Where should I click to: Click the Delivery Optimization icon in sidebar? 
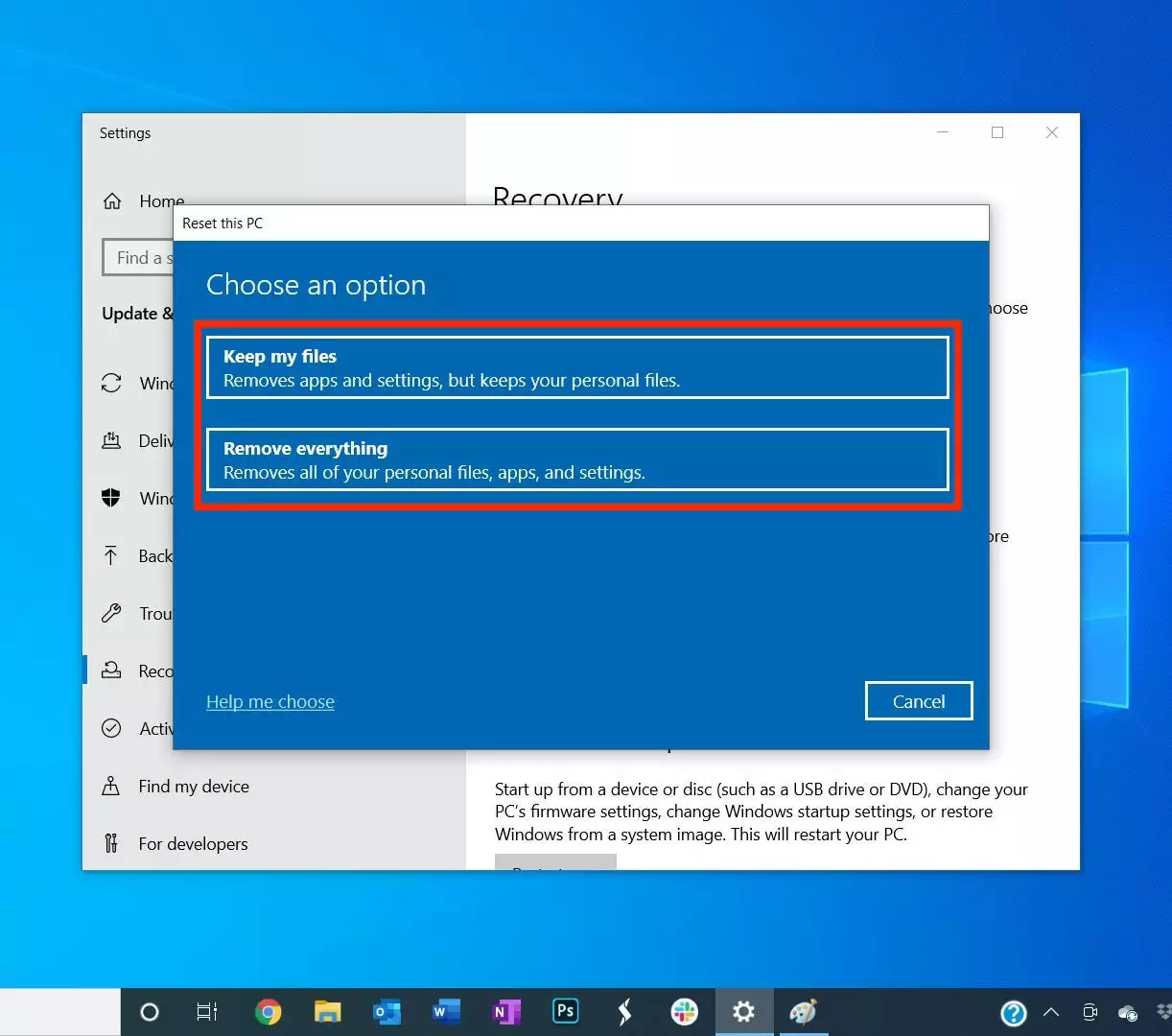pyautogui.click(x=111, y=441)
